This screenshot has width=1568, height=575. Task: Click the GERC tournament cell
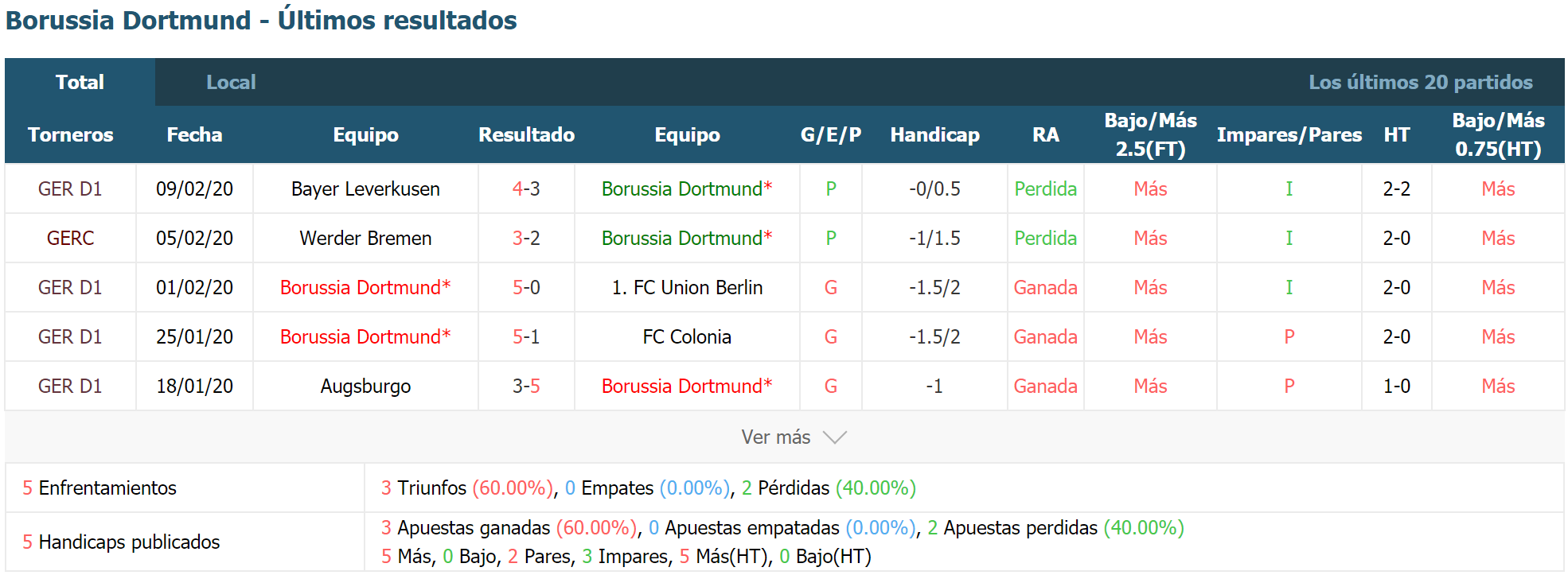70,238
